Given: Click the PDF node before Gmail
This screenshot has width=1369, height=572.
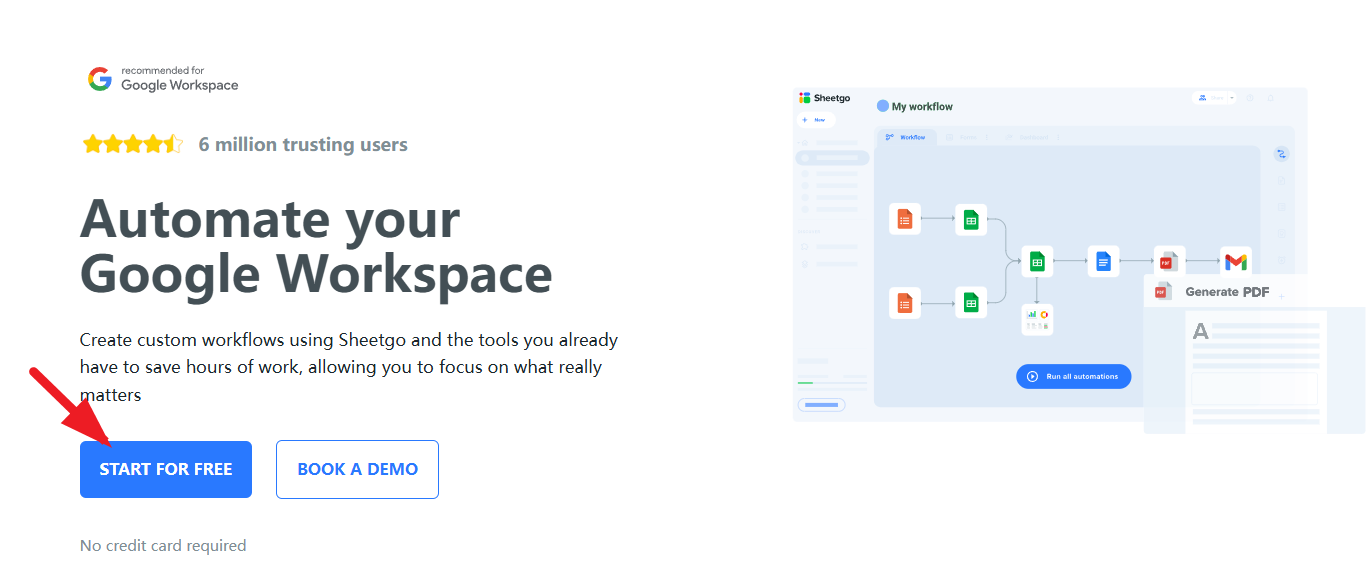Looking at the screenshot, I should tap(1169, 261).
